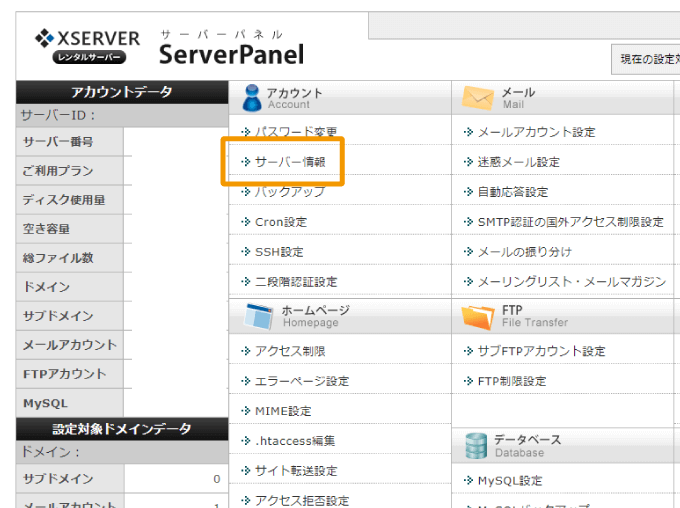Click アカウントデータ panel header
680x508 pixels.
[122, 92]
